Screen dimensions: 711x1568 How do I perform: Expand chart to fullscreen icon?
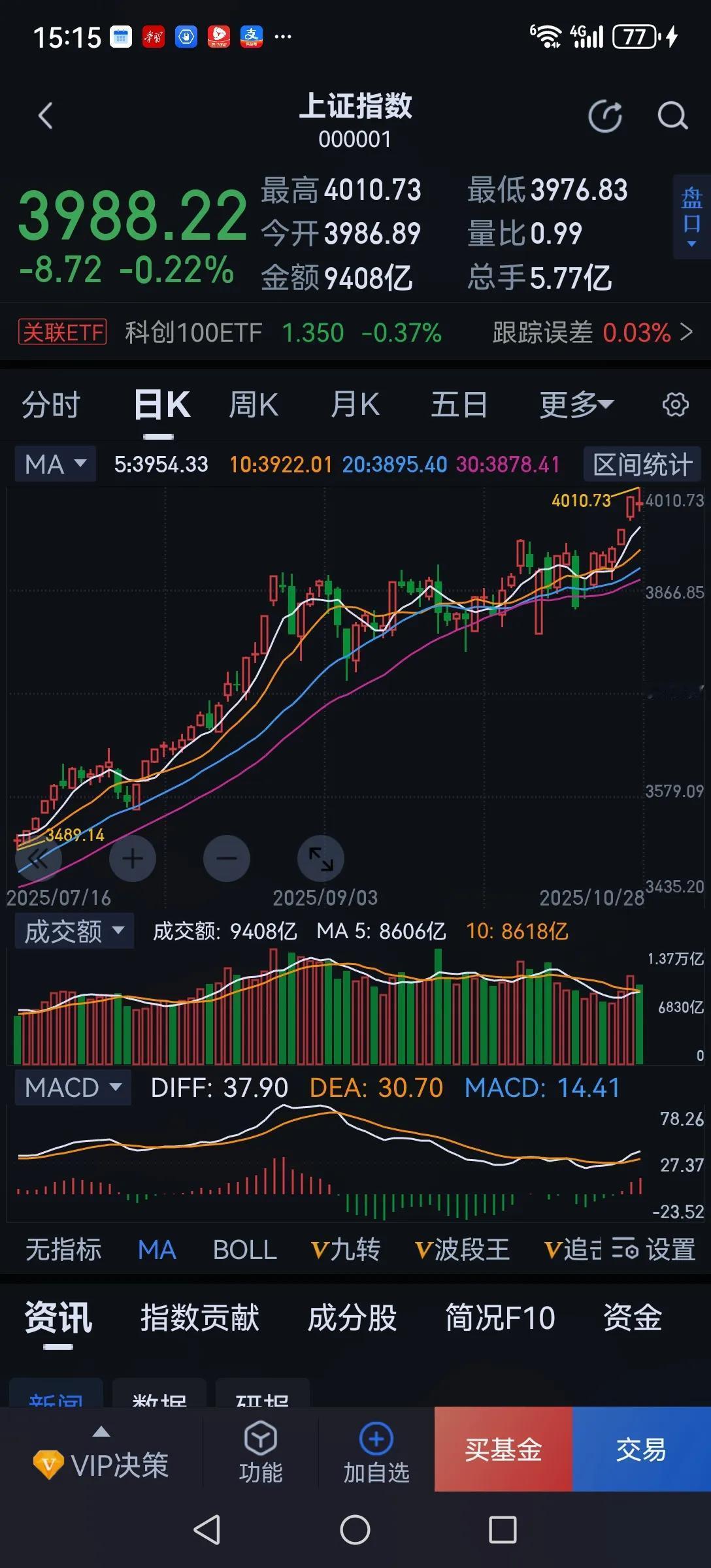pos(321,858)
